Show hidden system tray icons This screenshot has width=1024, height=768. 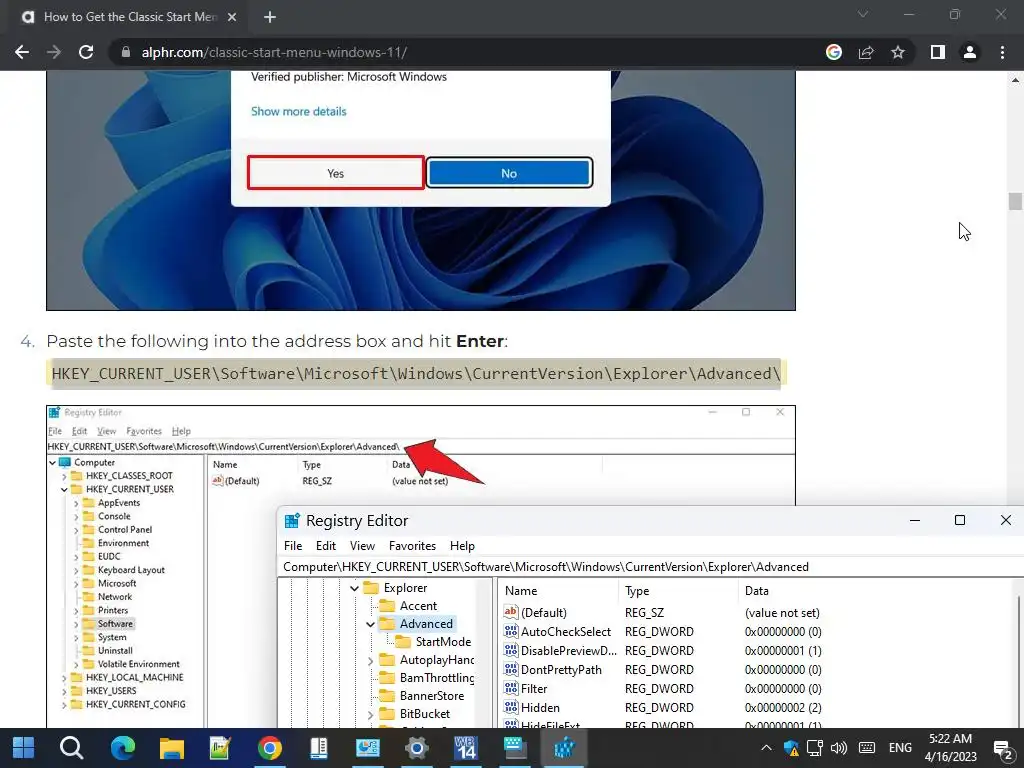click(766, 748)
